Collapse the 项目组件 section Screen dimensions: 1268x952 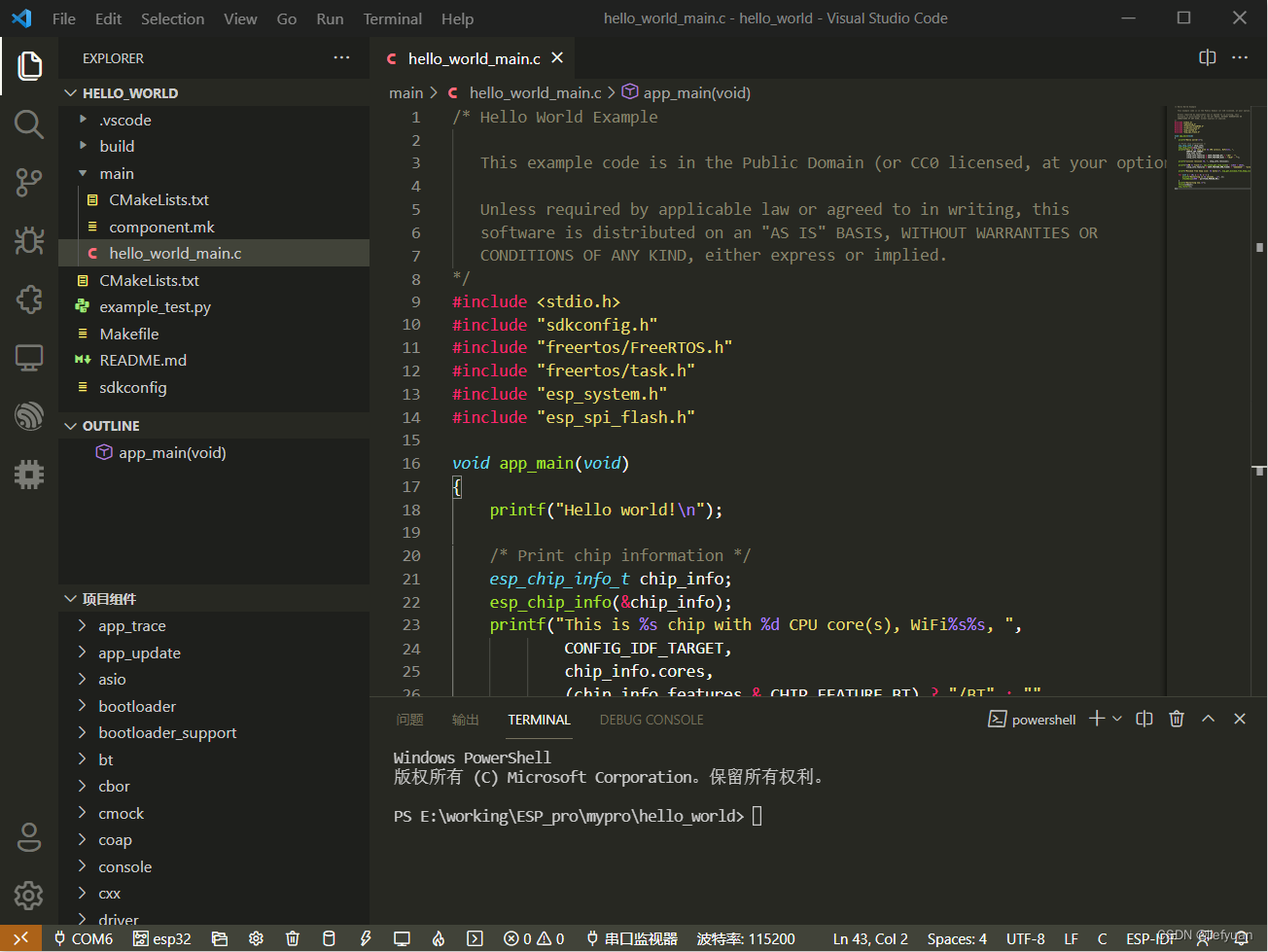tap(214, 599)
